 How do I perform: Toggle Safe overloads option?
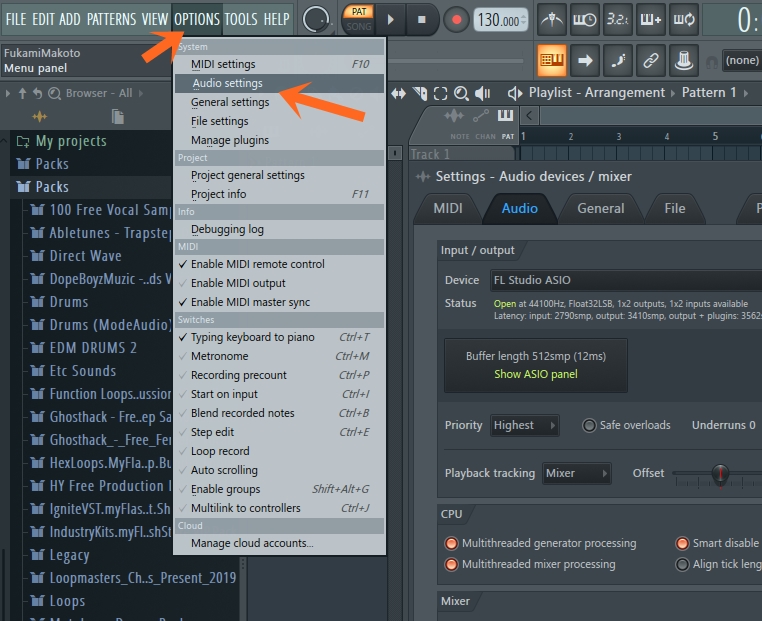tap(589, 425)
